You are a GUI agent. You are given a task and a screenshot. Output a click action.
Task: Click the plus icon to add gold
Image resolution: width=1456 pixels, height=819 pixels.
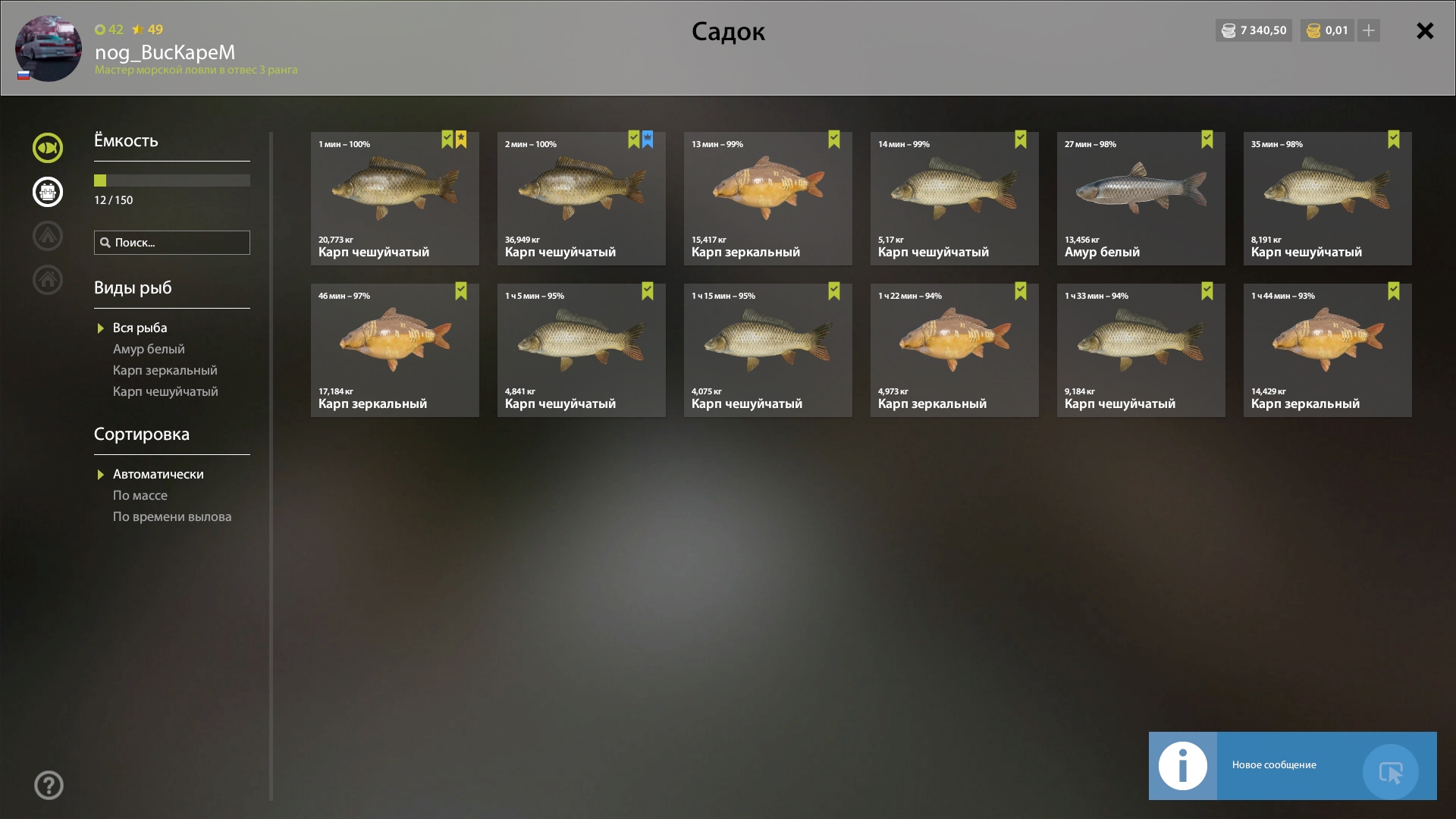point(1369,30)
